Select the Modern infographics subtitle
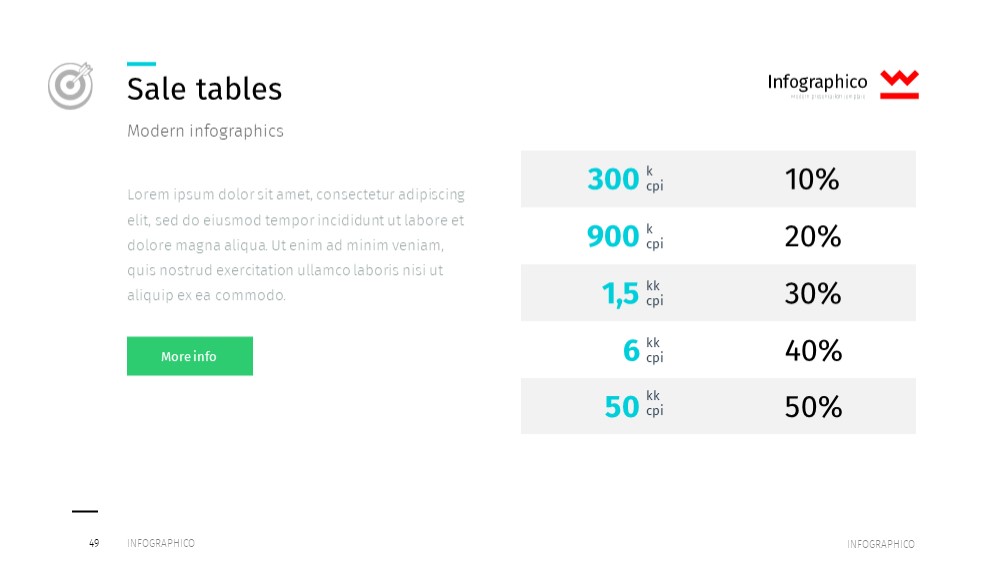This screenshot has height=562, width=1000. pyautogui.click(x=205, y=131)
